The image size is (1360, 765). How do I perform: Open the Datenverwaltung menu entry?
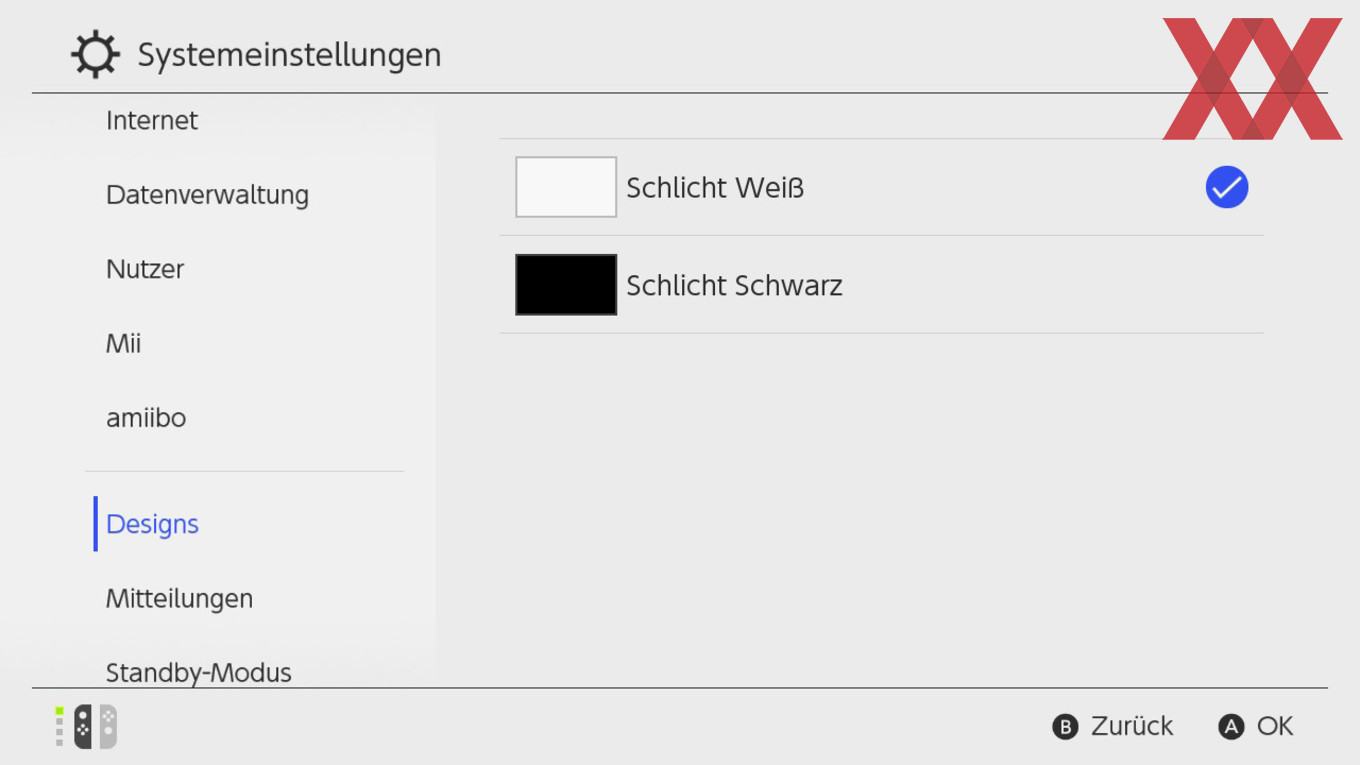207,195
